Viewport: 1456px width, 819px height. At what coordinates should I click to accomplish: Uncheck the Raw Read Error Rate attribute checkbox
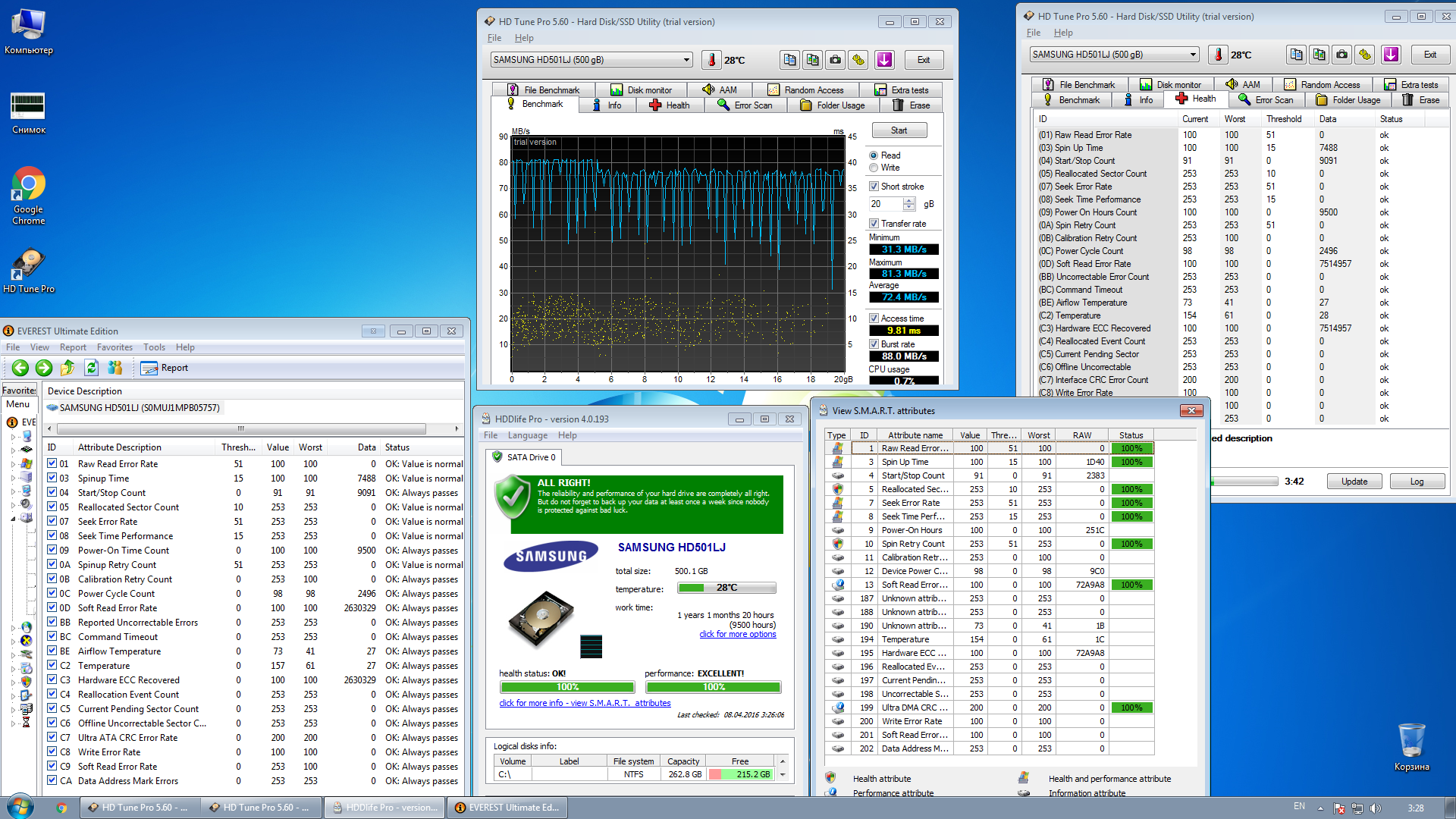point(52,464)
